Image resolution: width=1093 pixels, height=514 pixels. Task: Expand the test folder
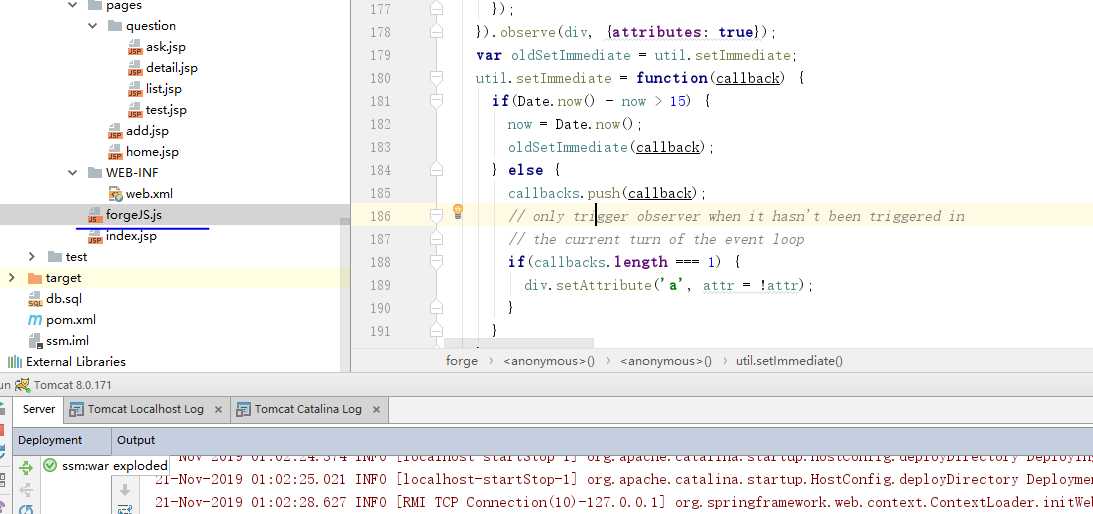(32, 257)
